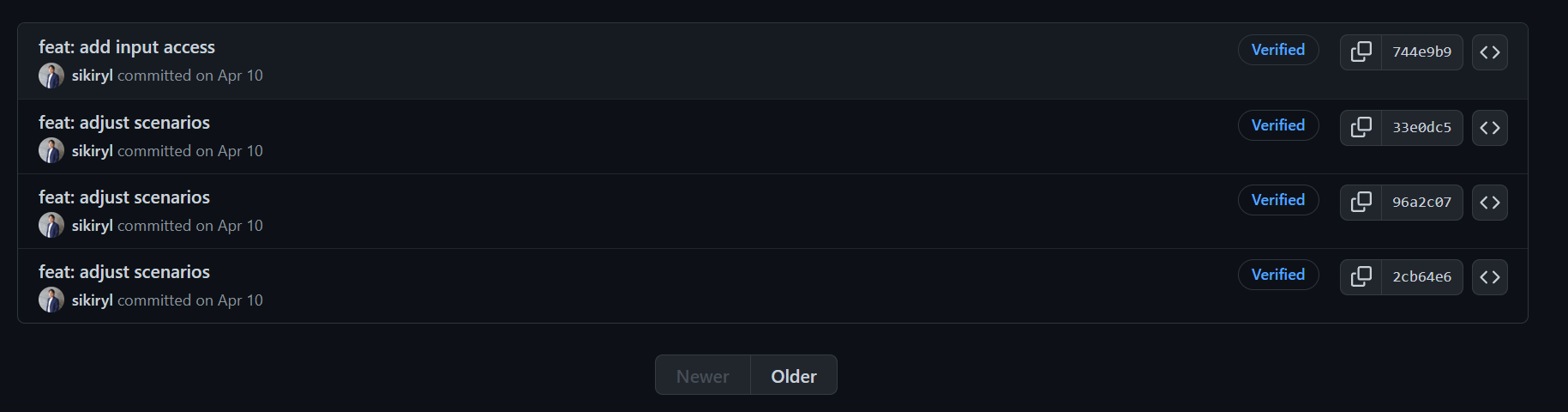Open sikiryl profile link on last commit

pos(92,300)
